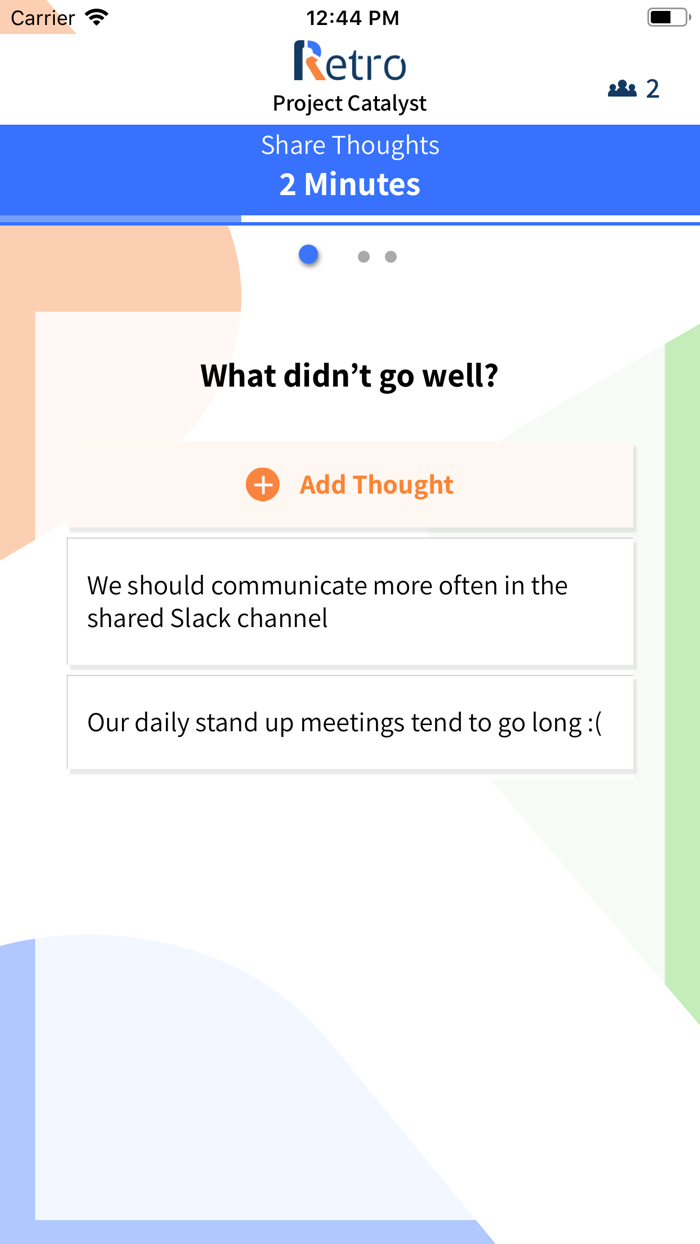This screenshot has height=1244, width=700.
Task: Go to the third page dot
Action: (391, 257)
